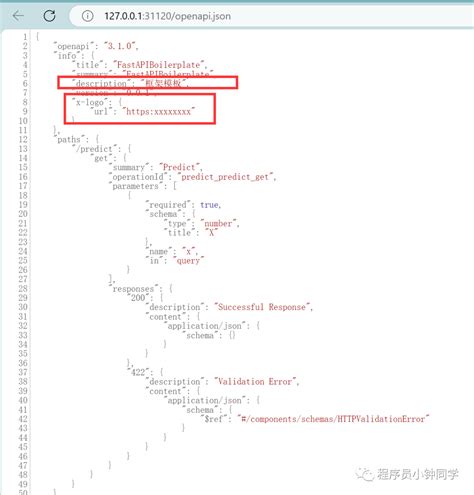Select the summary value "Predict"
Screen dimensions: 474x495
pyautogui.click(x=179, y=167)
